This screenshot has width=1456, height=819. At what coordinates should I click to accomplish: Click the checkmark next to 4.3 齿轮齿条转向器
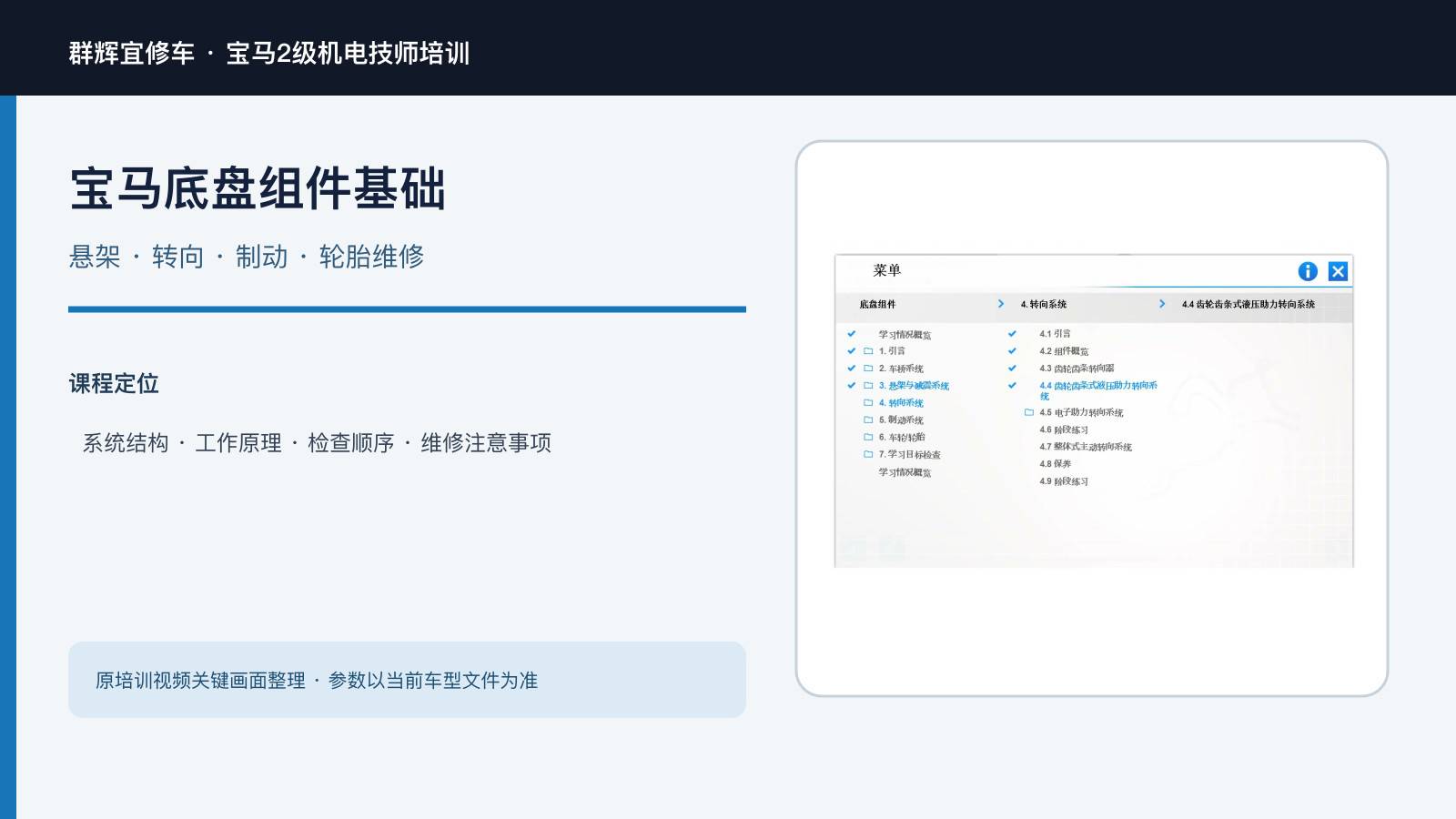click(x=1012, y=369)
